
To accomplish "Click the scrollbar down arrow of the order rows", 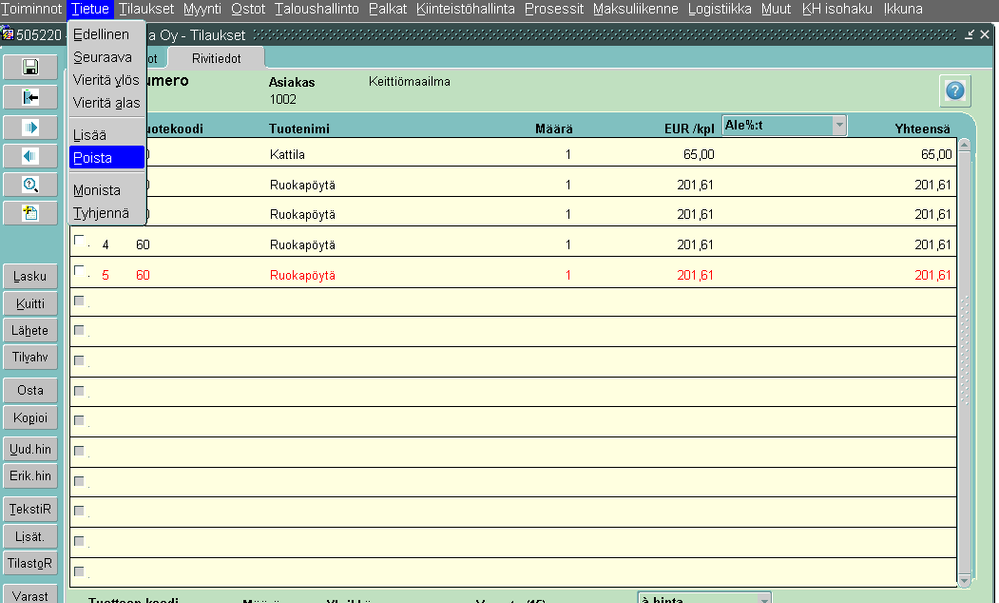I will (x=964, y=581).
